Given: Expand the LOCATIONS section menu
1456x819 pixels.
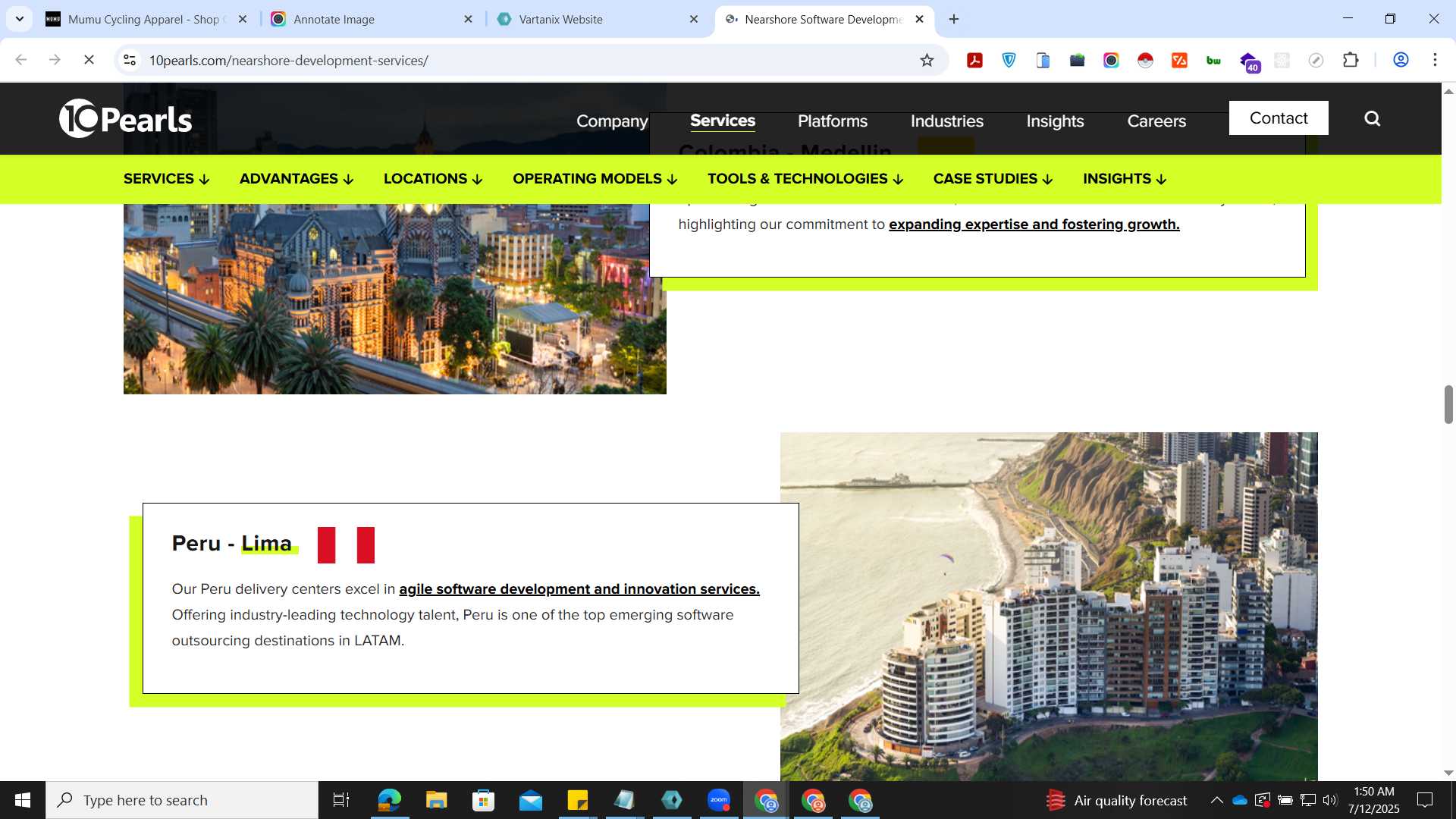Looking at the screenshot, I should (433, 179).
